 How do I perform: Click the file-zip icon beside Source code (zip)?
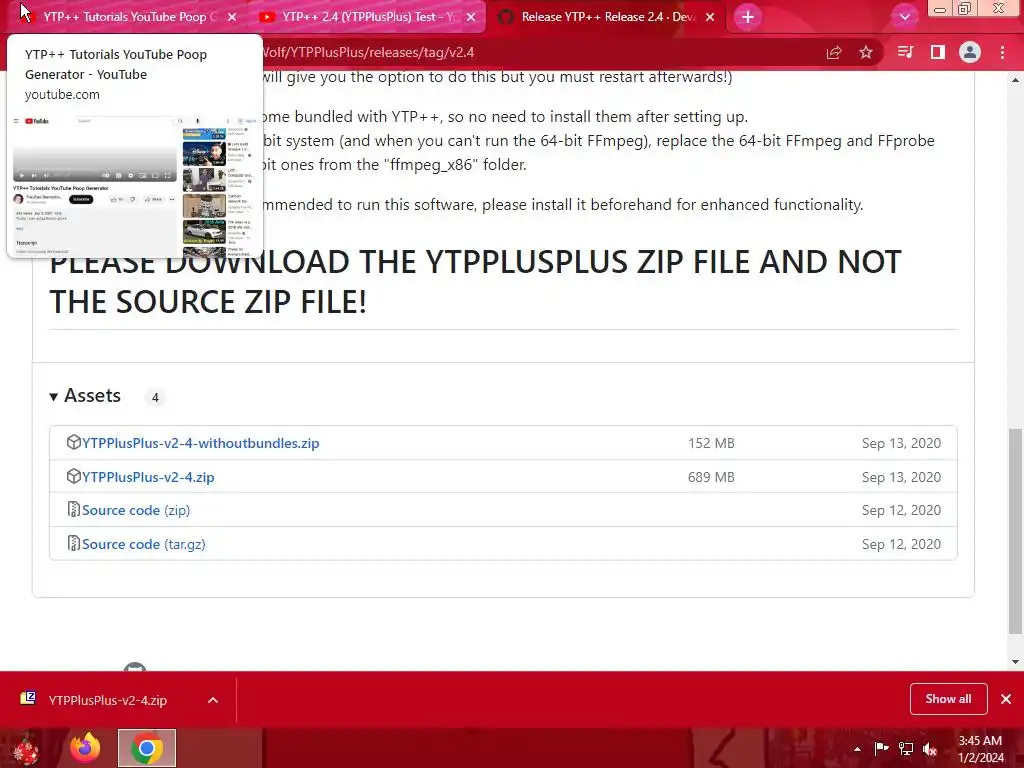click(x=73, y=509)
